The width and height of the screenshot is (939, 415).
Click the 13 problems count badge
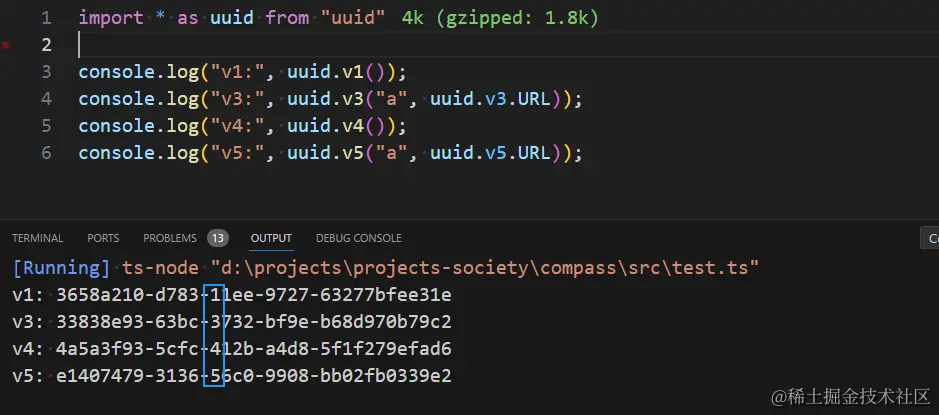(218, 238)
